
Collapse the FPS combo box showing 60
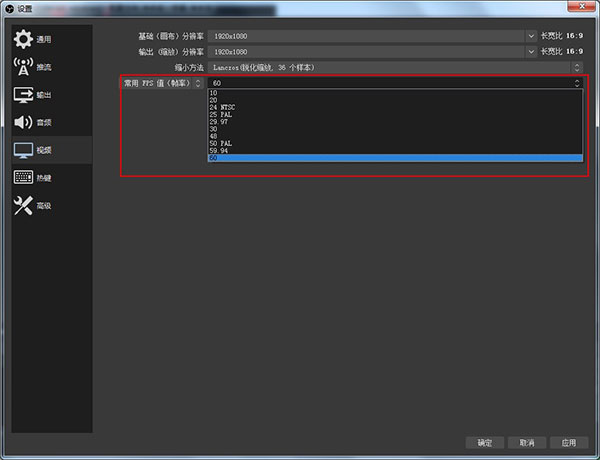[395, 83]
